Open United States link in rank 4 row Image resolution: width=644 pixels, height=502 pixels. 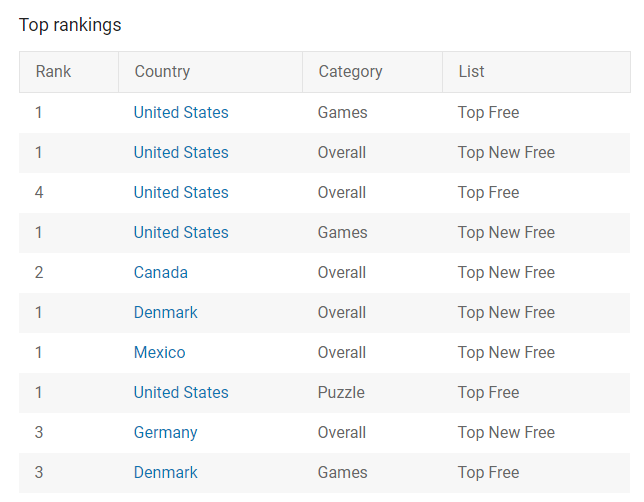[x=181, y=193]
